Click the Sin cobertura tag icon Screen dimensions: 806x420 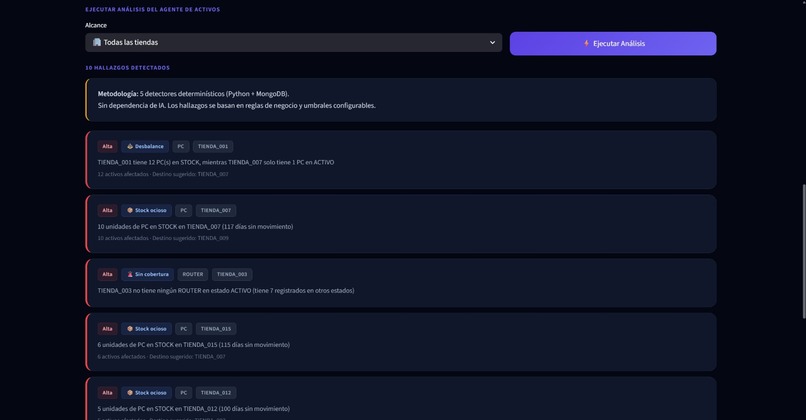coord(130,275)
